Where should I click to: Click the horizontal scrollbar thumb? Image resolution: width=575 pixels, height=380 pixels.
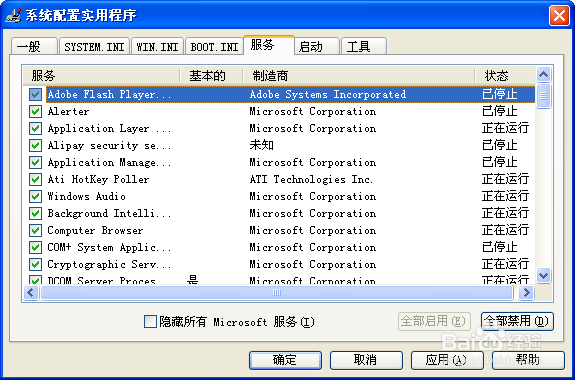pyautogui.click(x=277, y=293)
